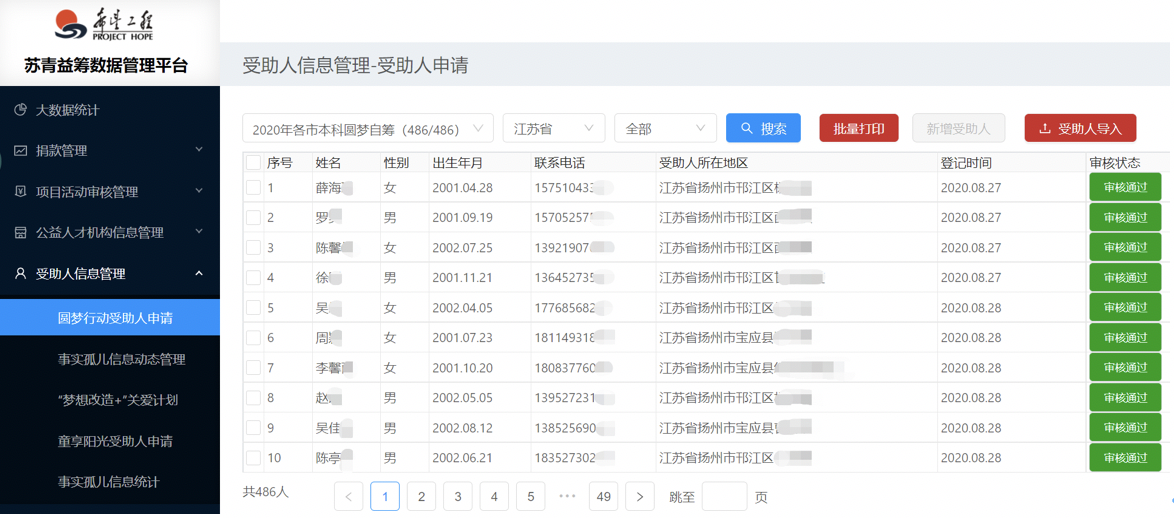Click 审核通过 button for row 3

(1125, 248)
